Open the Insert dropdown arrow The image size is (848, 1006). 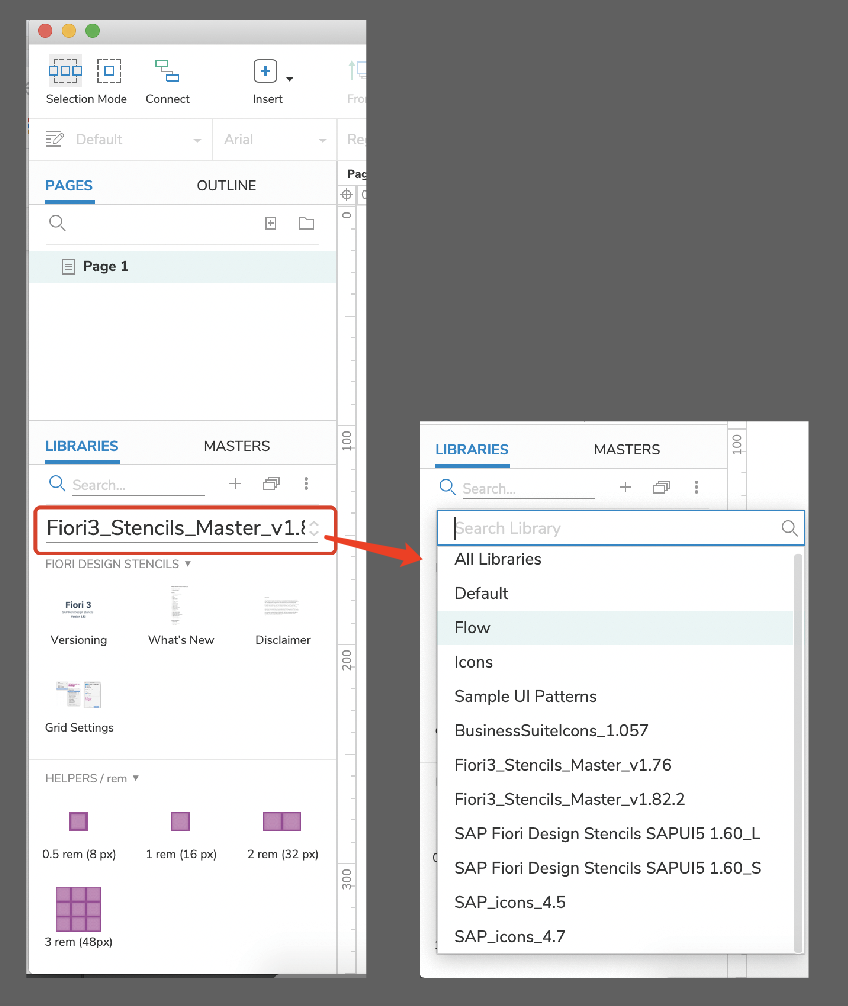tap(290, 79)
